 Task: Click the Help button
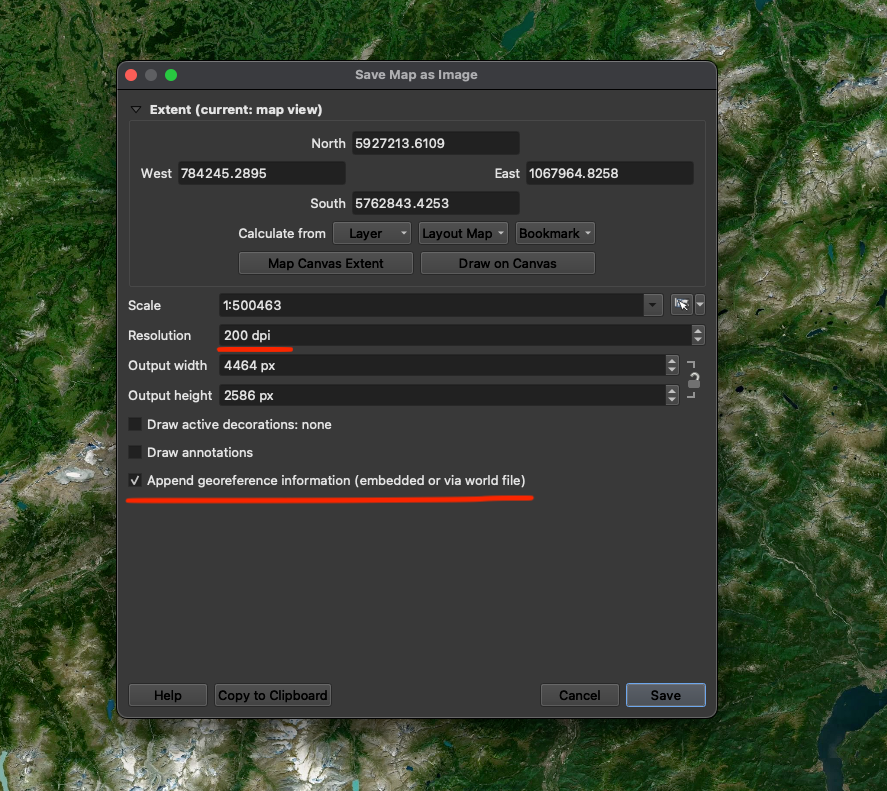[168, 695]
